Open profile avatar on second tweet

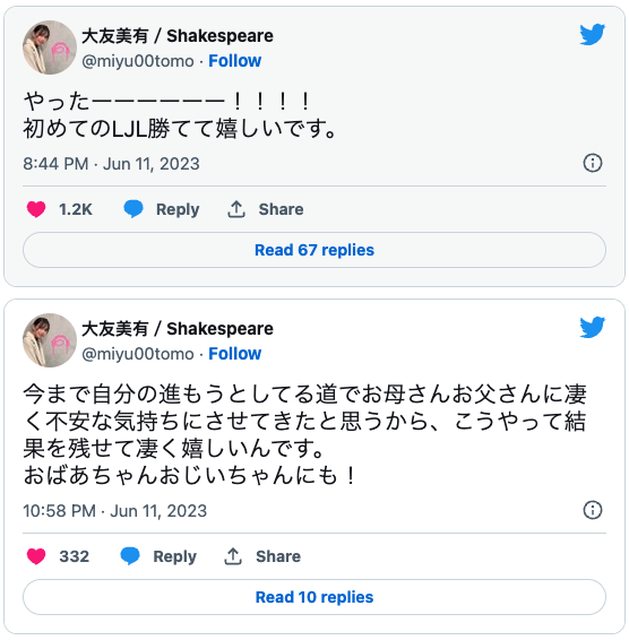[49, 340]
